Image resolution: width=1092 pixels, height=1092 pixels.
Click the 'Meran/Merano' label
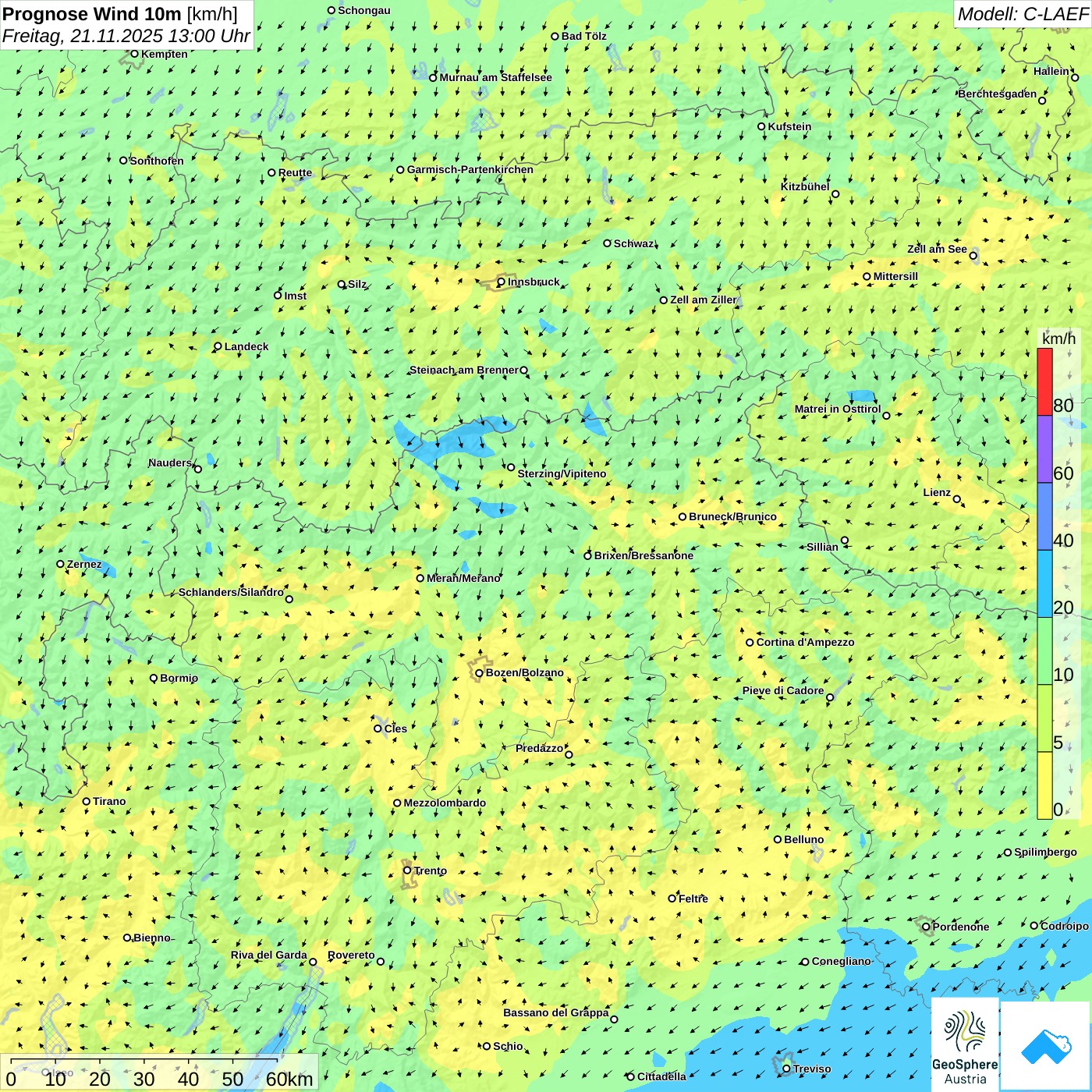[x=464, y=578]
